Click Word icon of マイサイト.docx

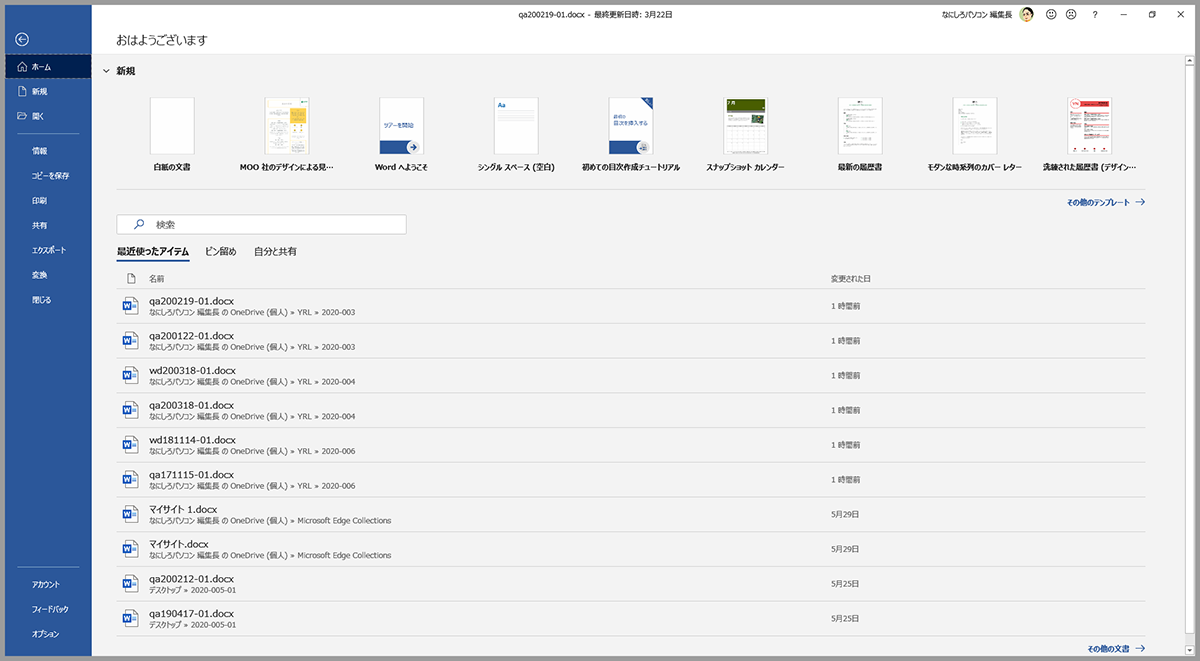(x=129, y=548)
